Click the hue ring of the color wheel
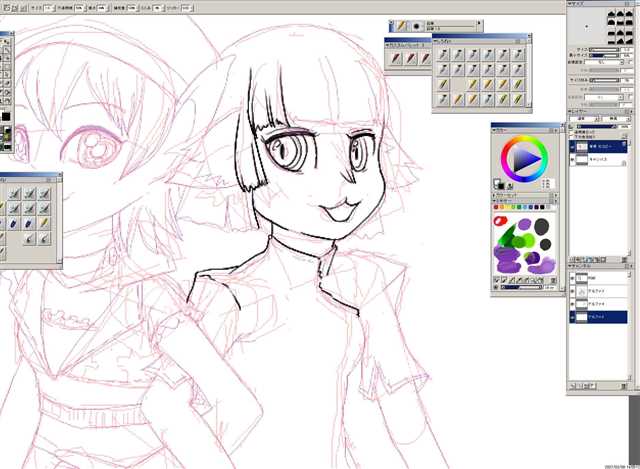This screenshot has height=469, width=640. click(524, 139)
